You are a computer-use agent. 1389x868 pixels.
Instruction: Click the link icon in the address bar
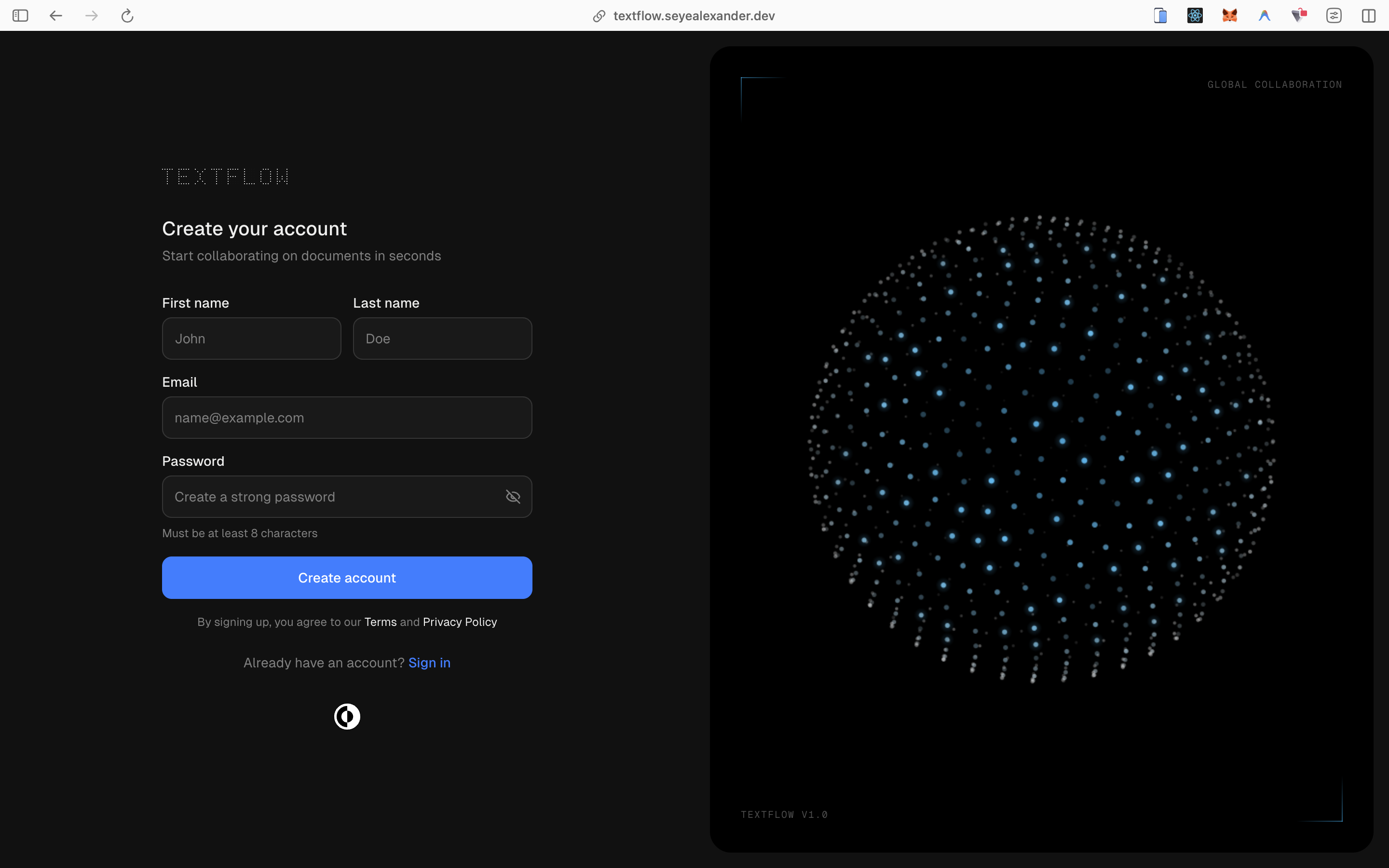point(598,15)
